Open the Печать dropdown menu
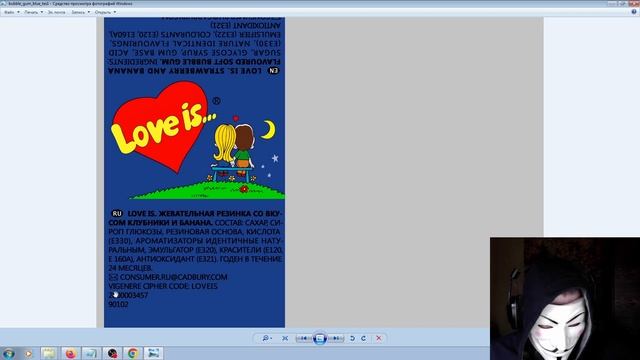The height and width of the screenshot is (360, 640). tap(33, 12)
